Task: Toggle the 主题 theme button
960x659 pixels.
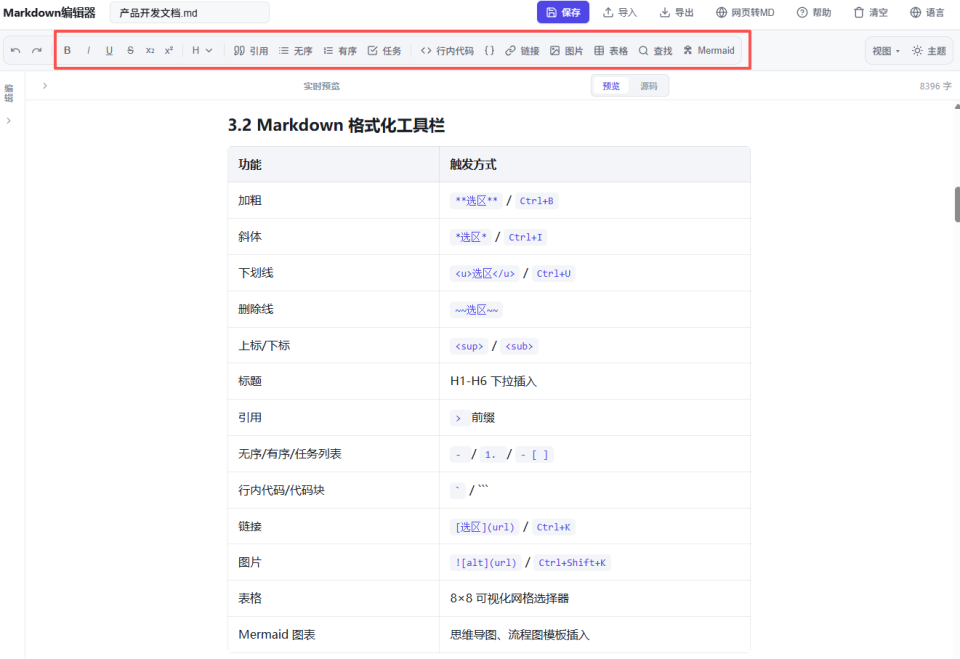Action: click(929, 51)
